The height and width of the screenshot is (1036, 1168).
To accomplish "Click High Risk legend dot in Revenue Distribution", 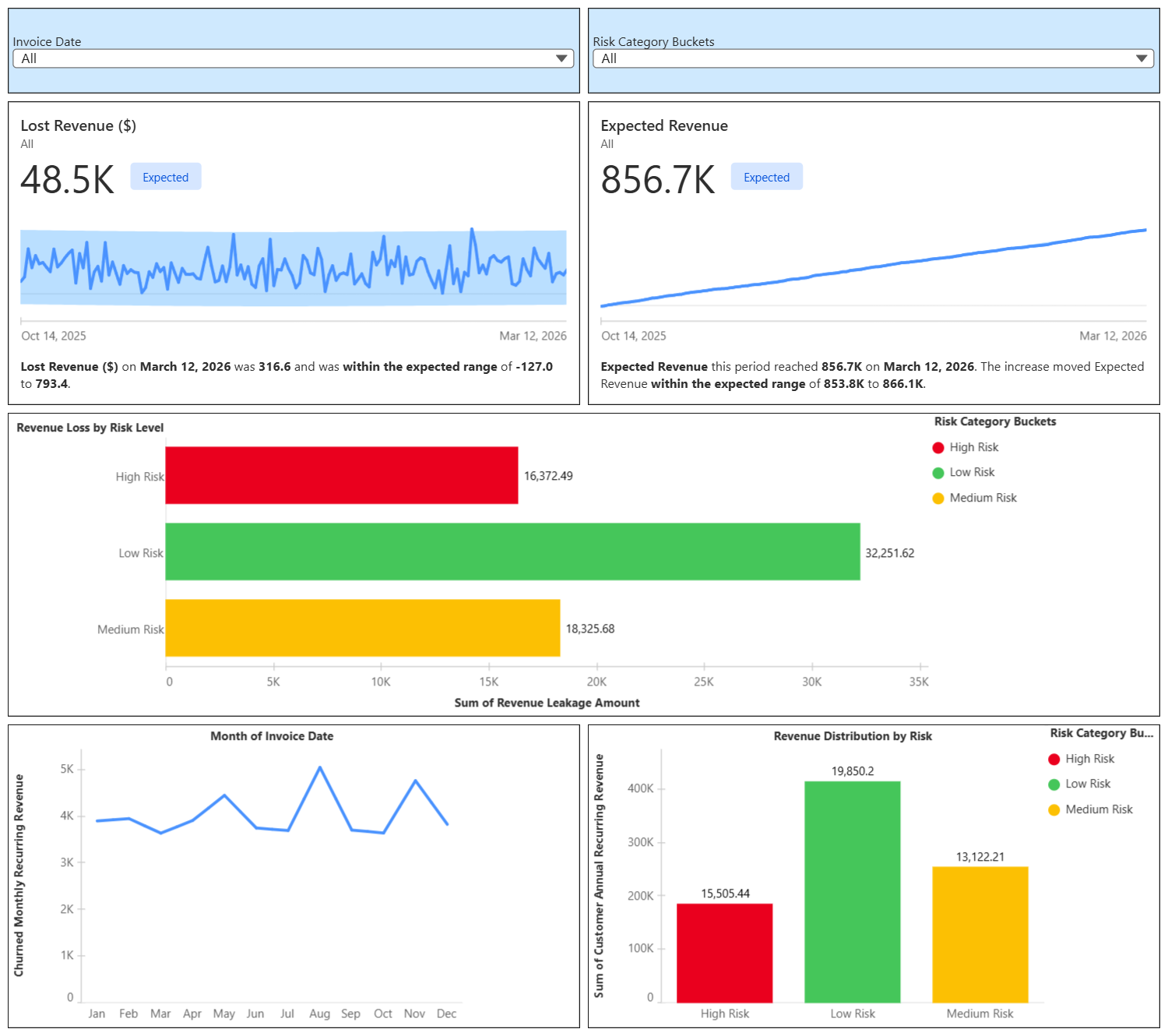I will (1054, 759).
